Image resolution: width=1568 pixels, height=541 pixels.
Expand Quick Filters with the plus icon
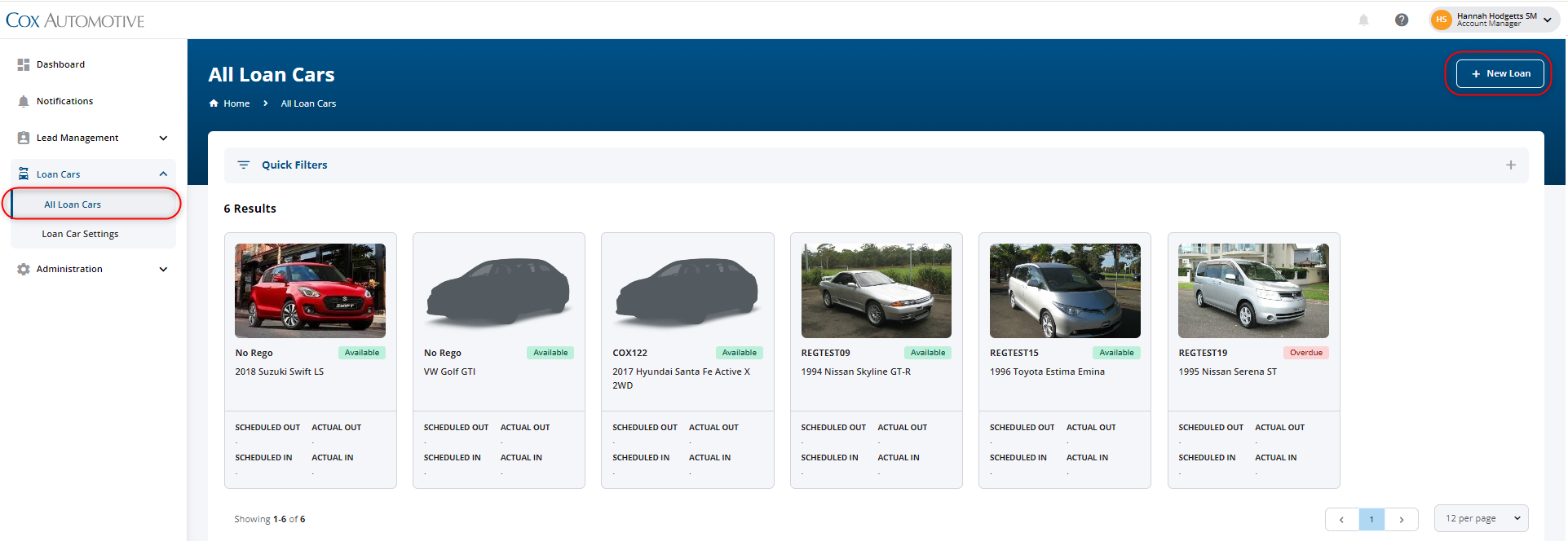click(x=1511, y=165)
